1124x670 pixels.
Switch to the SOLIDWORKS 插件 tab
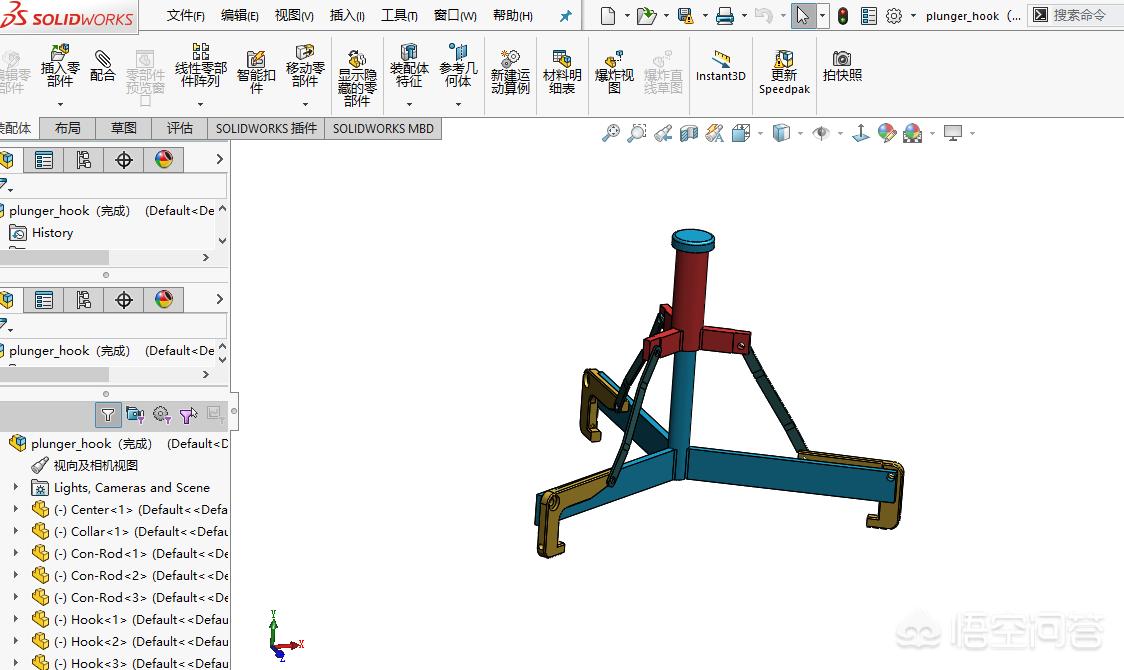(x=266, y=128)
